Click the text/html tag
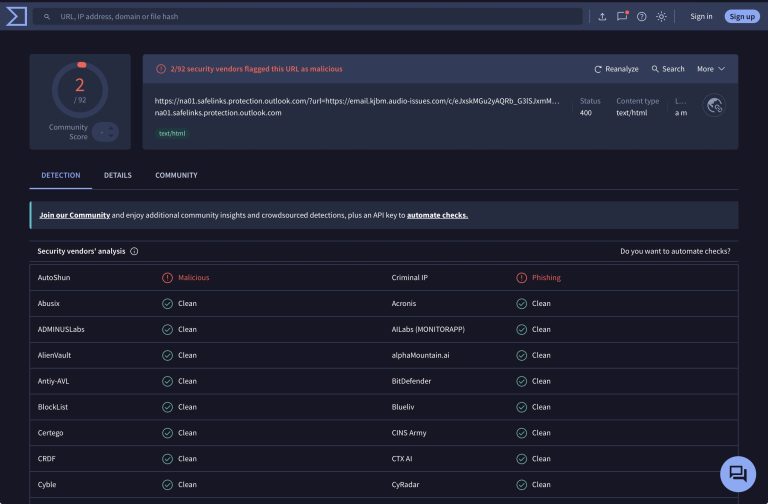The height and width of the screenshot is (504, 768). pyautogui.click(x=172, y=133)
